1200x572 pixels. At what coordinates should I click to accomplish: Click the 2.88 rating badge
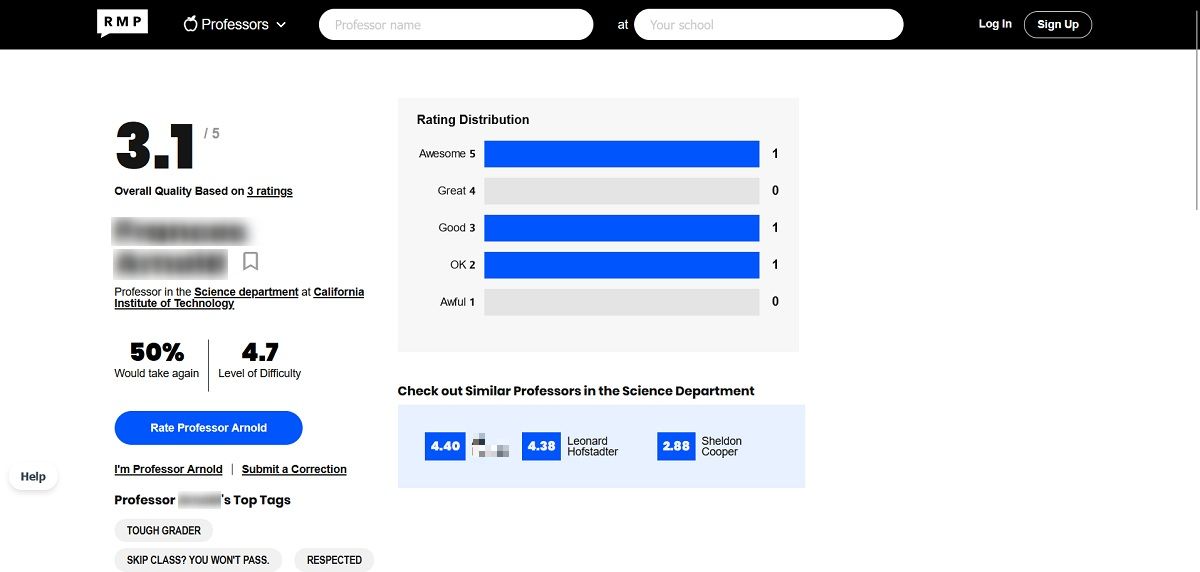676,446
